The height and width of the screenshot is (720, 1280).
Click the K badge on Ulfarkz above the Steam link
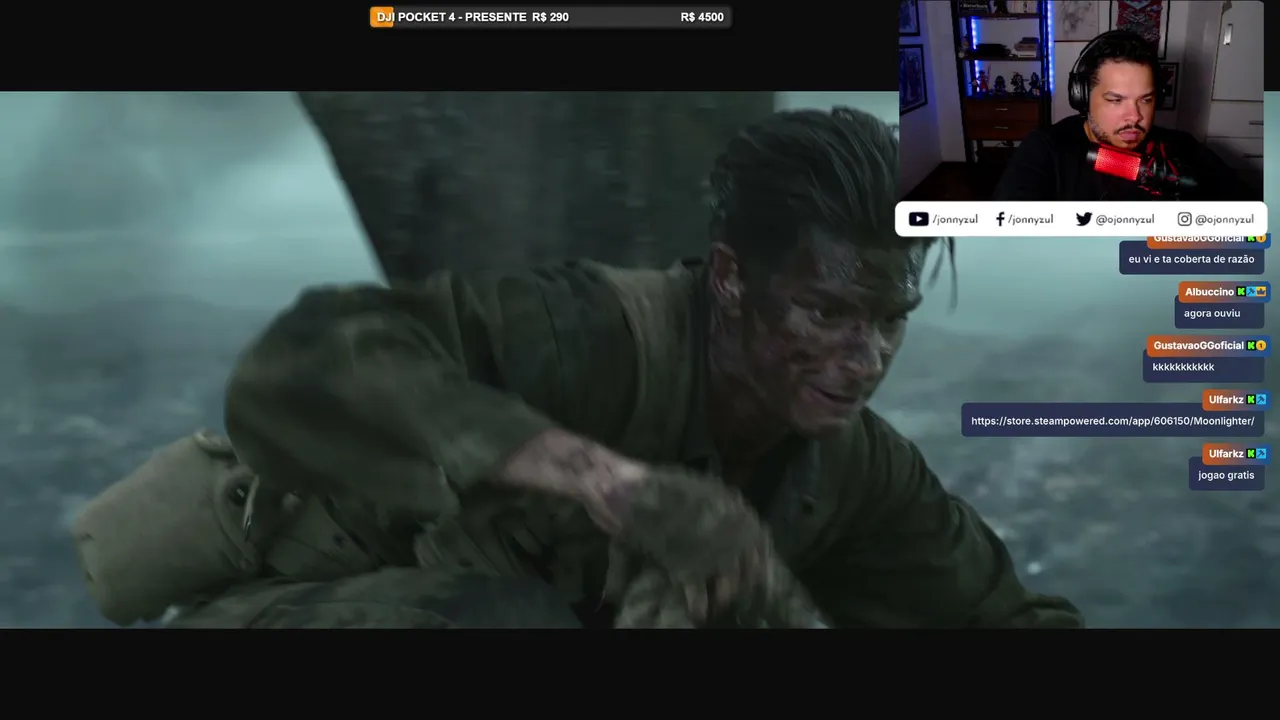click(1251, 400)
